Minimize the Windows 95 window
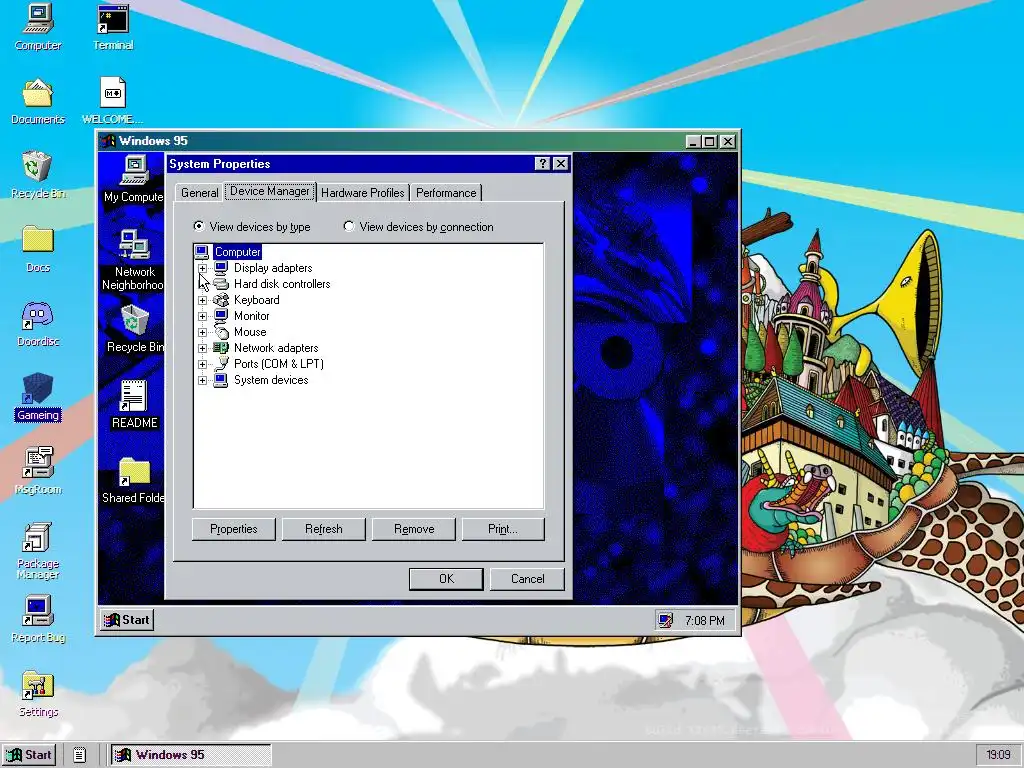The height and width of the screenshot is (768, 1024). [x=694, y=141]
